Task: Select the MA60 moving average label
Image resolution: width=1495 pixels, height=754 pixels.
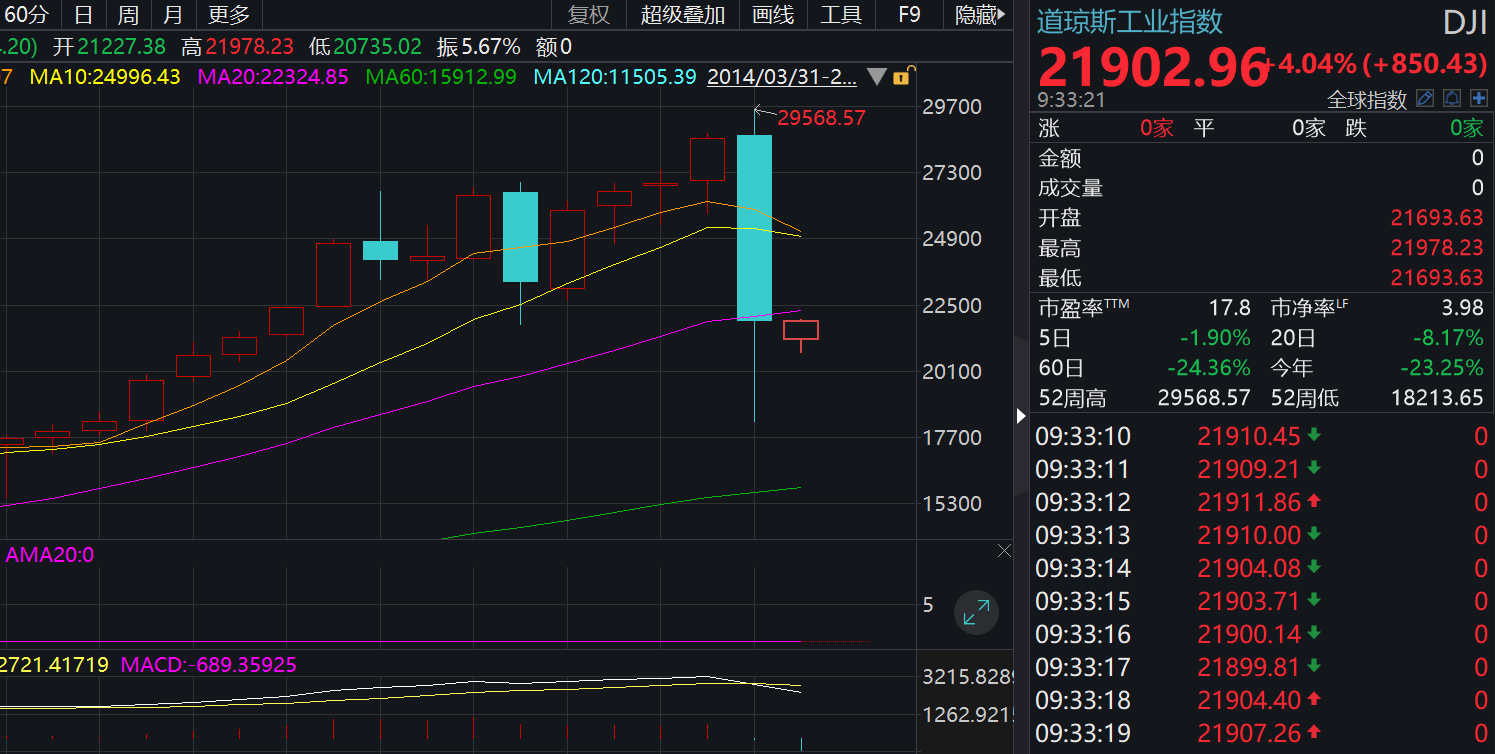Action: [441, 77]
